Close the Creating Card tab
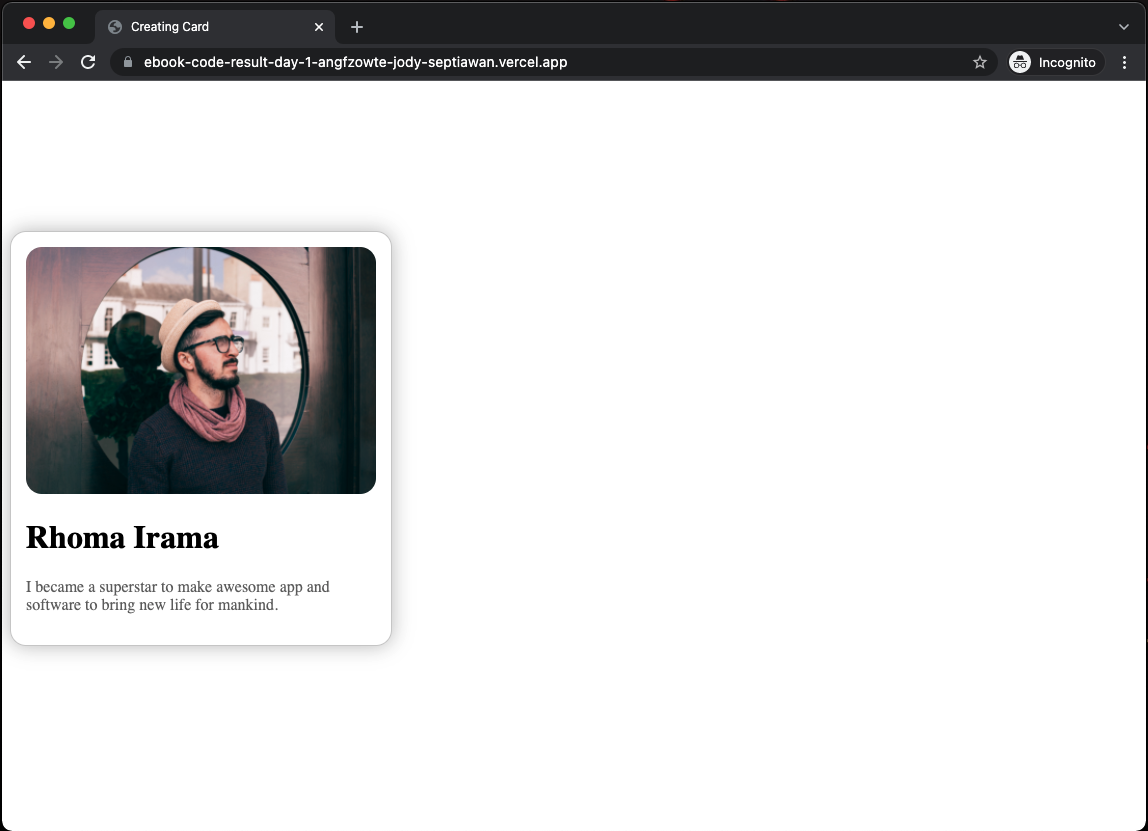1148x831 pixels. pos(318,27)
